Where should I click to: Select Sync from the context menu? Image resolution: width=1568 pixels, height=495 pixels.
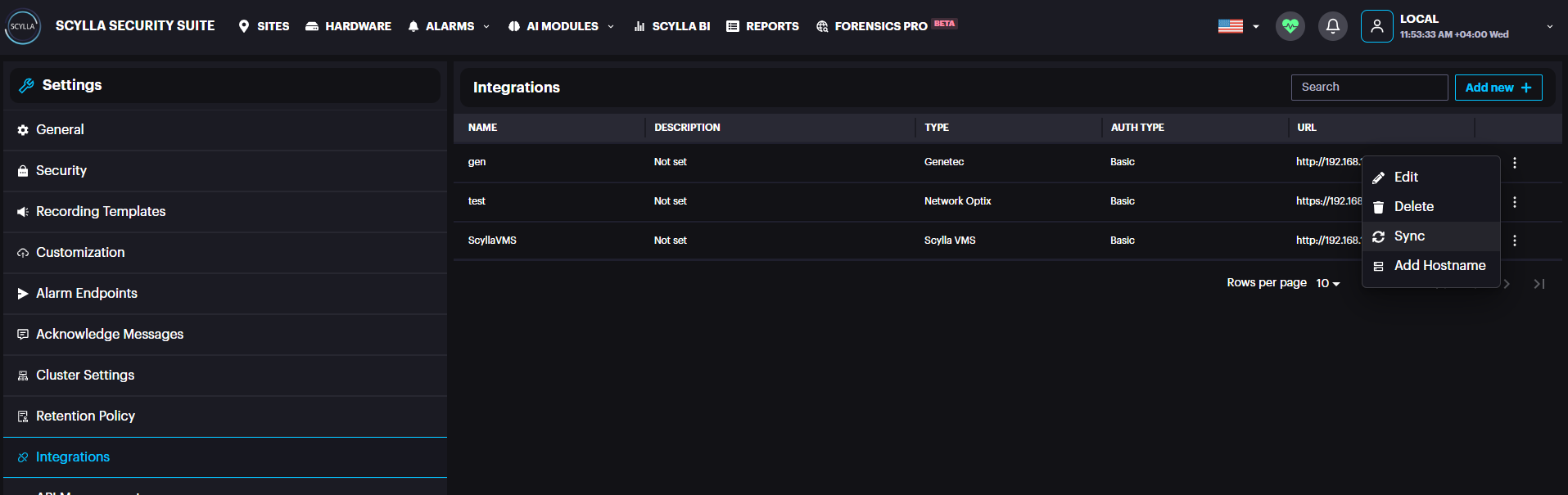click(1409, 236)
